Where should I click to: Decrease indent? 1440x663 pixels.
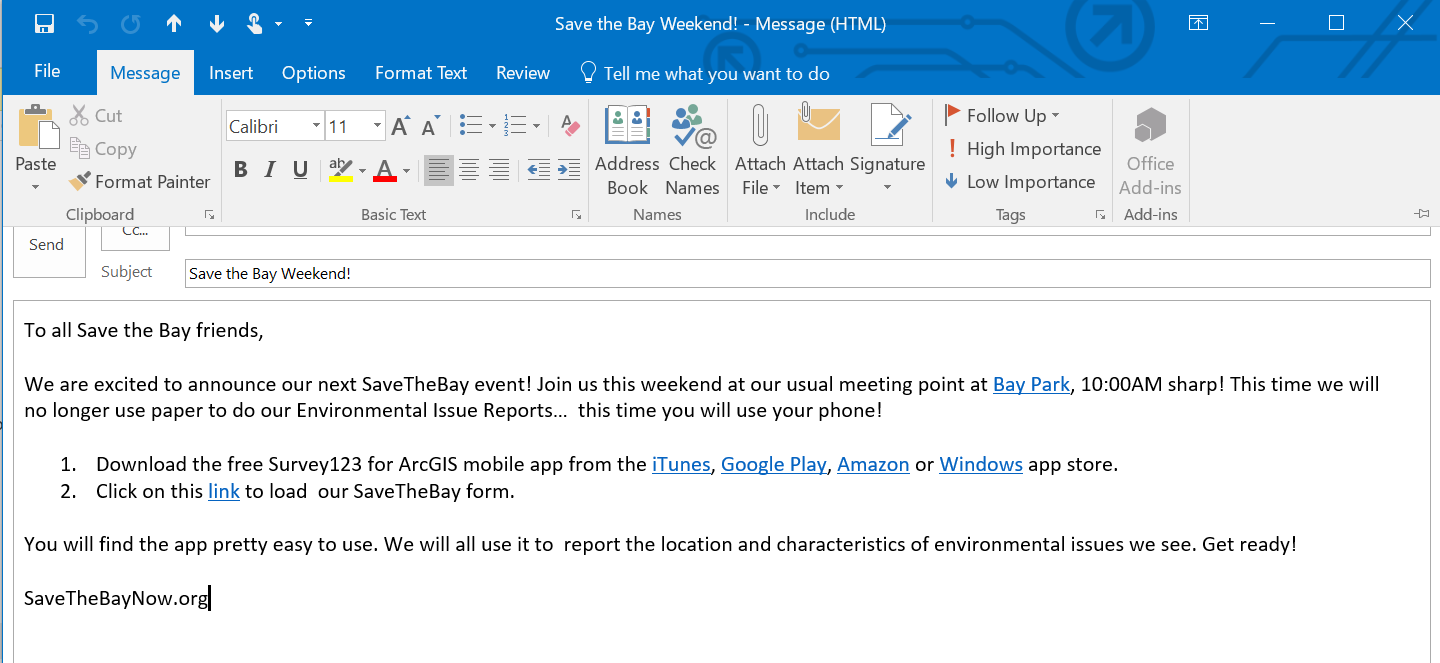[538, 170]
